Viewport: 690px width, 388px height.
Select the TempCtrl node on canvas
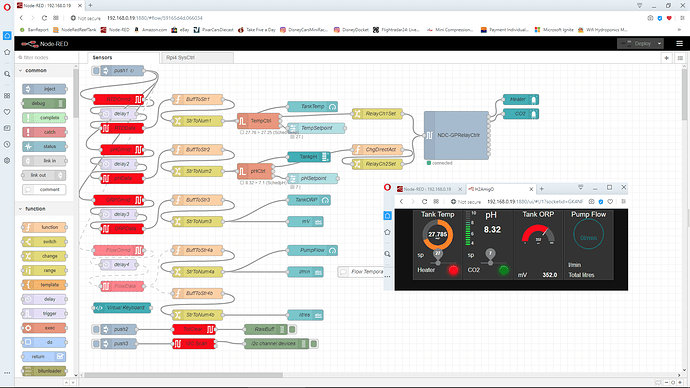pyautogui.click(x=259, y=121)
